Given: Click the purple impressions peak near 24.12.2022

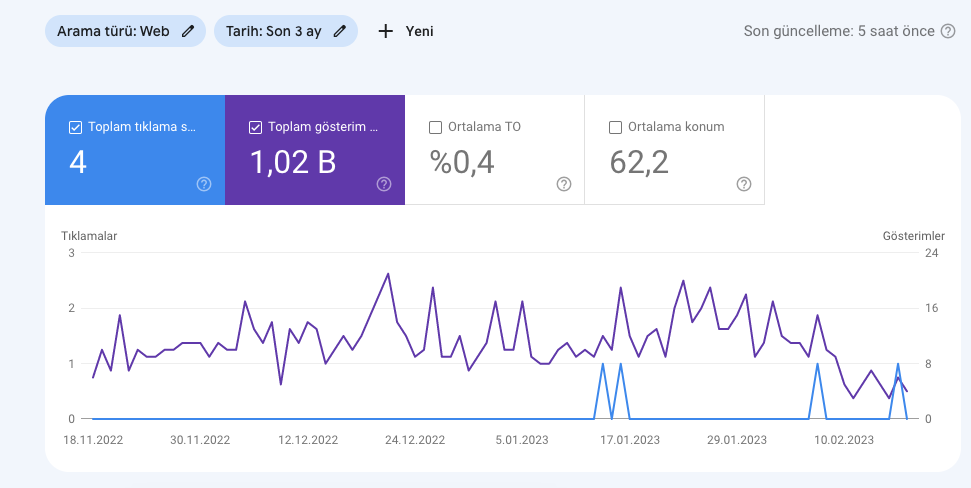Looking at the screenshot, I should [388, 274].
